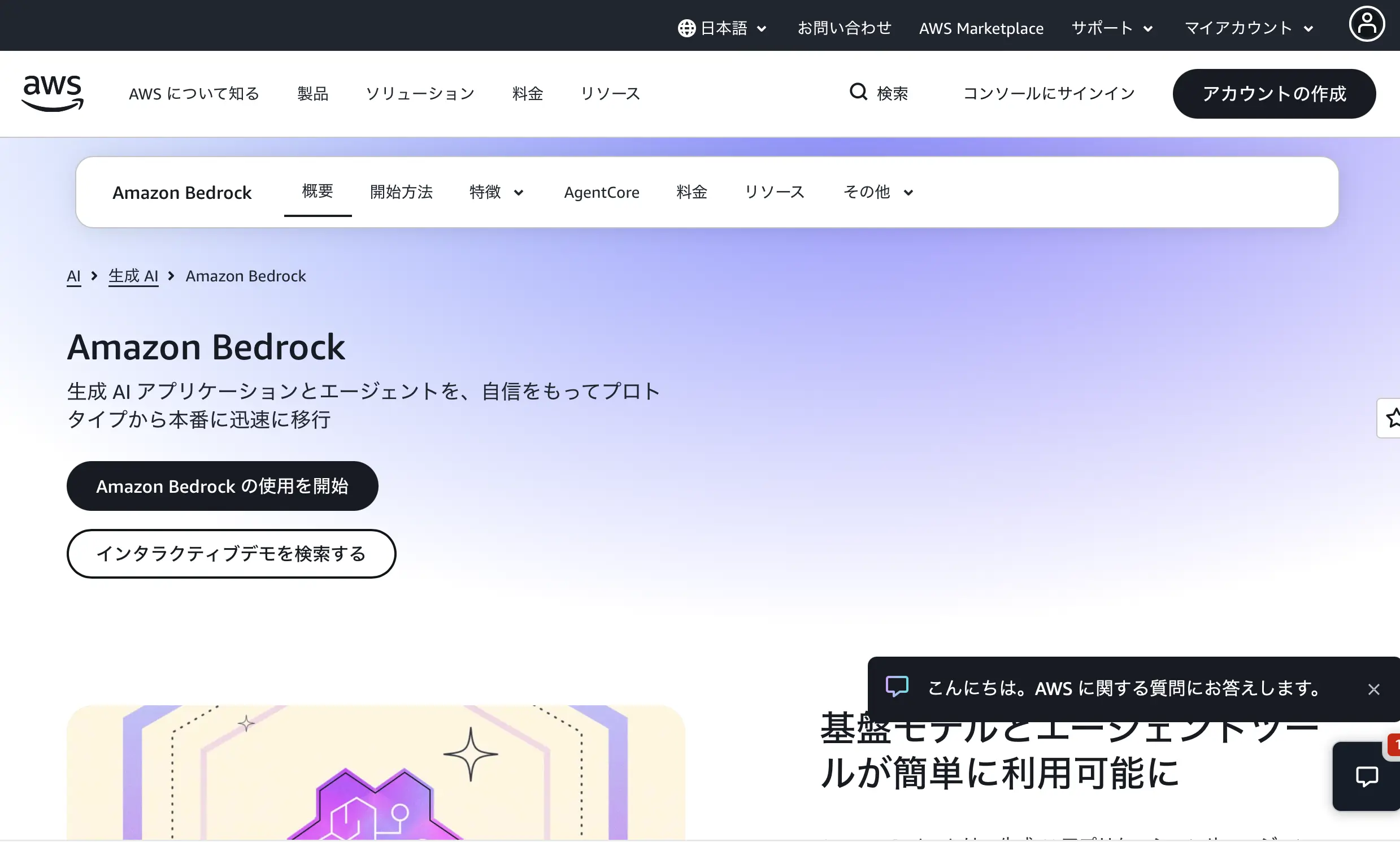This screenshot has width=1400, height=842.
Task: Open the 料金 menu in main navigation
Action: click(x=528, y=94)
